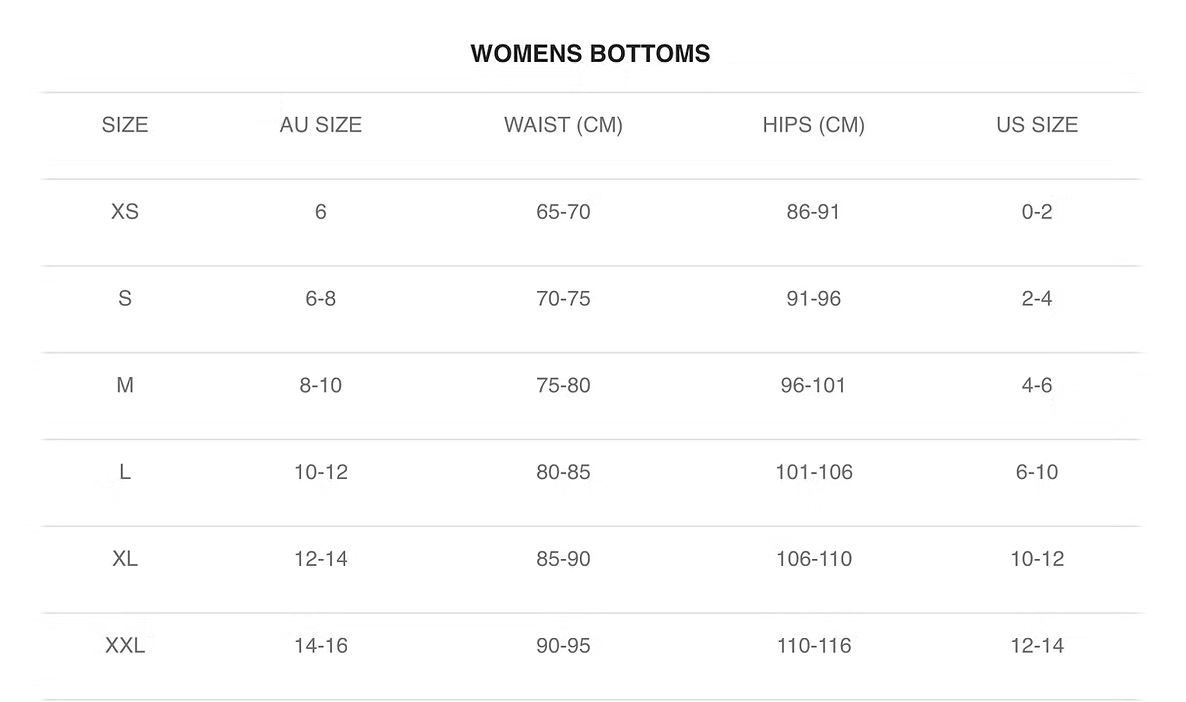Click waist value 65-70

[564, 212]
